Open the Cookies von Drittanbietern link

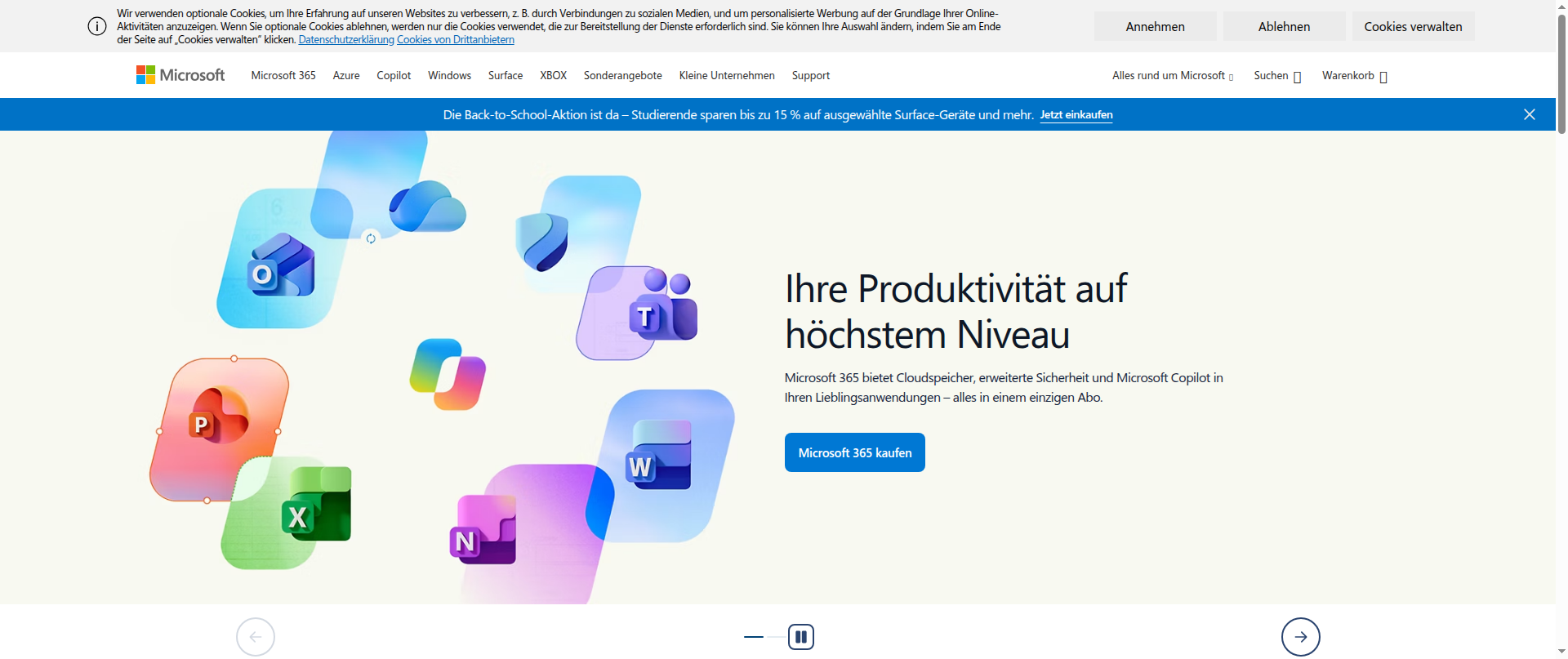tap(456, 39)
